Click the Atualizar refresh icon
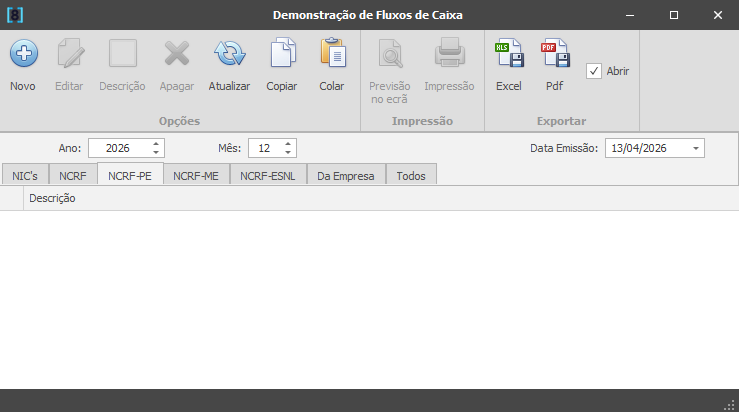 pyautogui.click(x=229, y=54)
